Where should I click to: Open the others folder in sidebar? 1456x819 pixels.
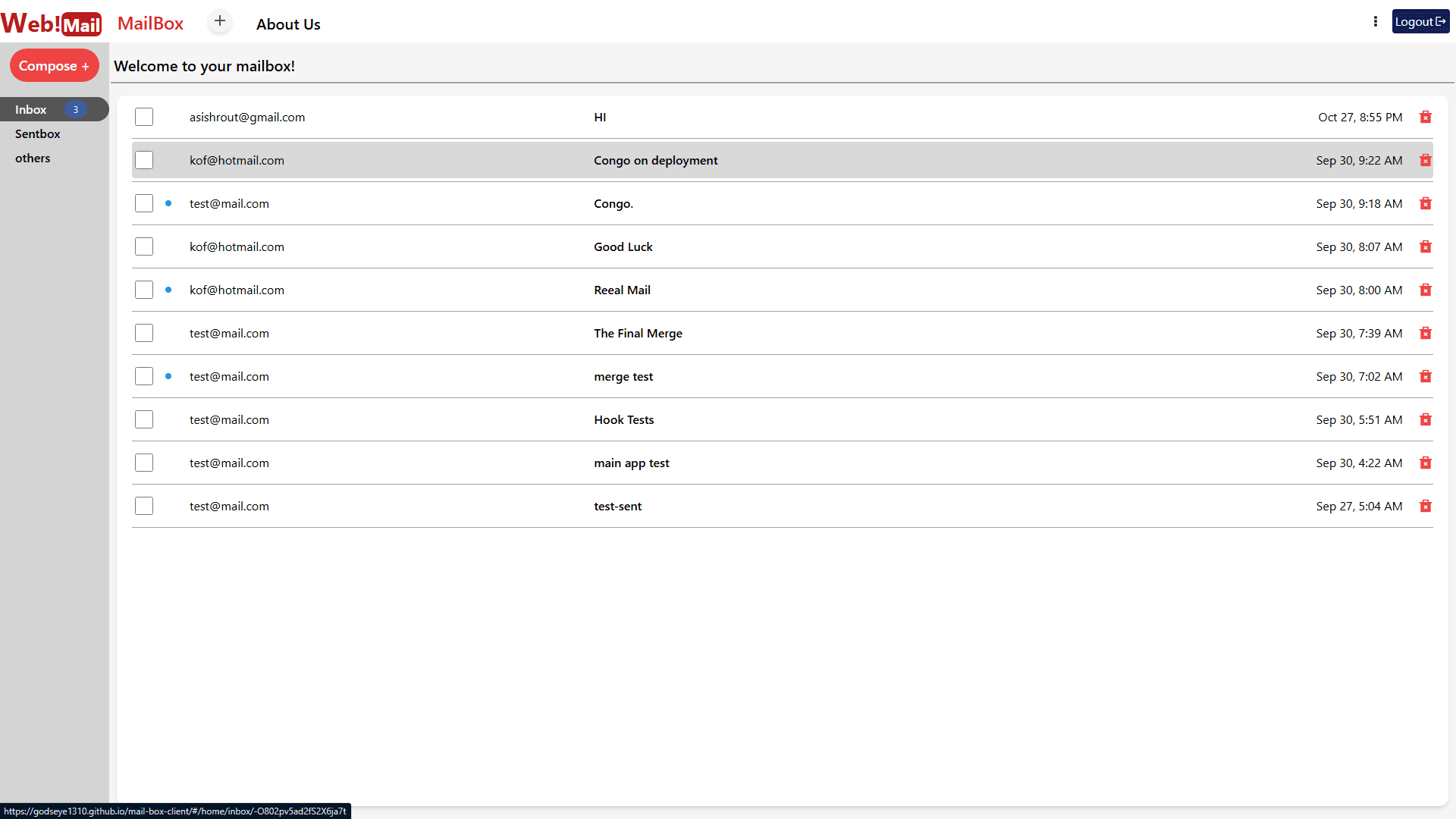(x=33, y=158)
